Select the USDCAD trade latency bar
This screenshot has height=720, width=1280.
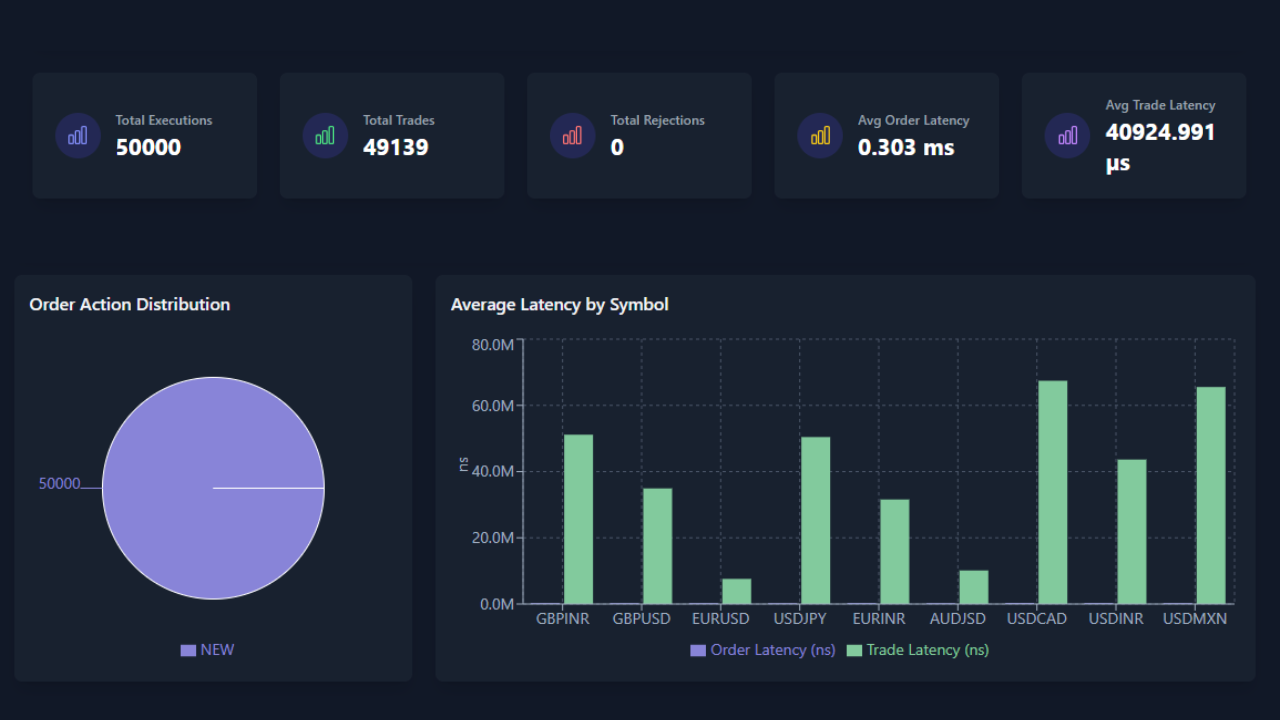pos(1052,492)
